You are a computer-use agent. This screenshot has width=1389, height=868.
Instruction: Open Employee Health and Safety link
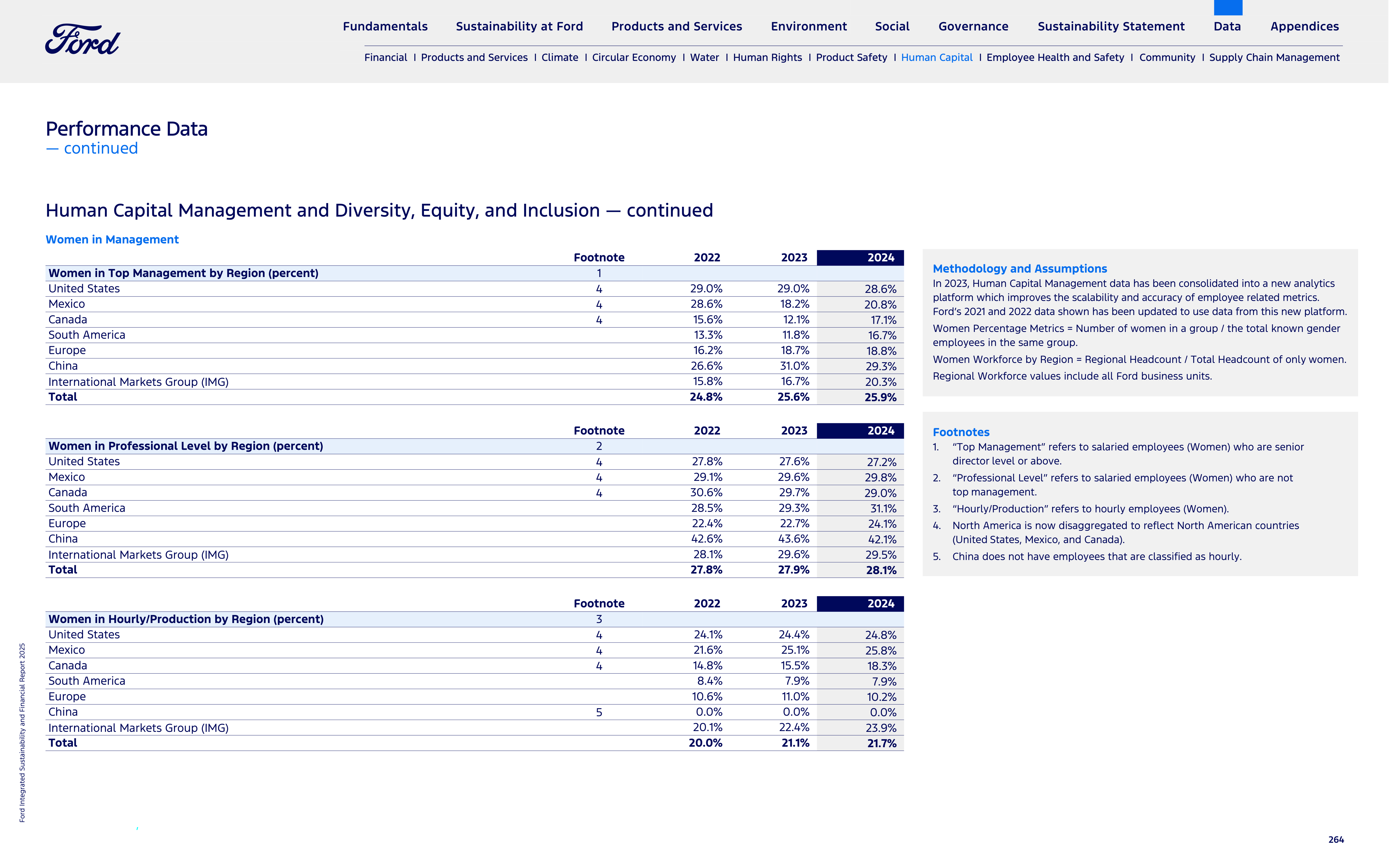pos(1055,58)
